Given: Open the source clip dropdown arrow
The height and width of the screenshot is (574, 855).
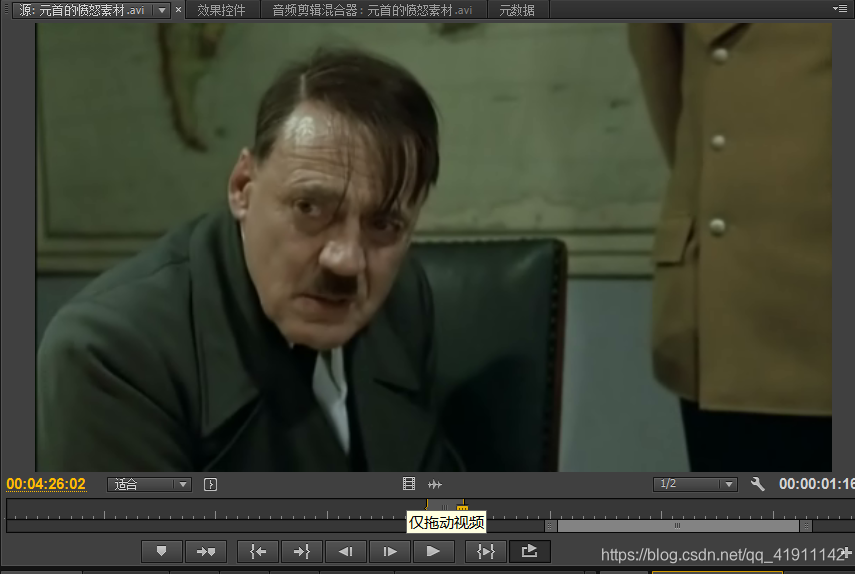Looking at the screenshot, I should [x=162, y=10].
